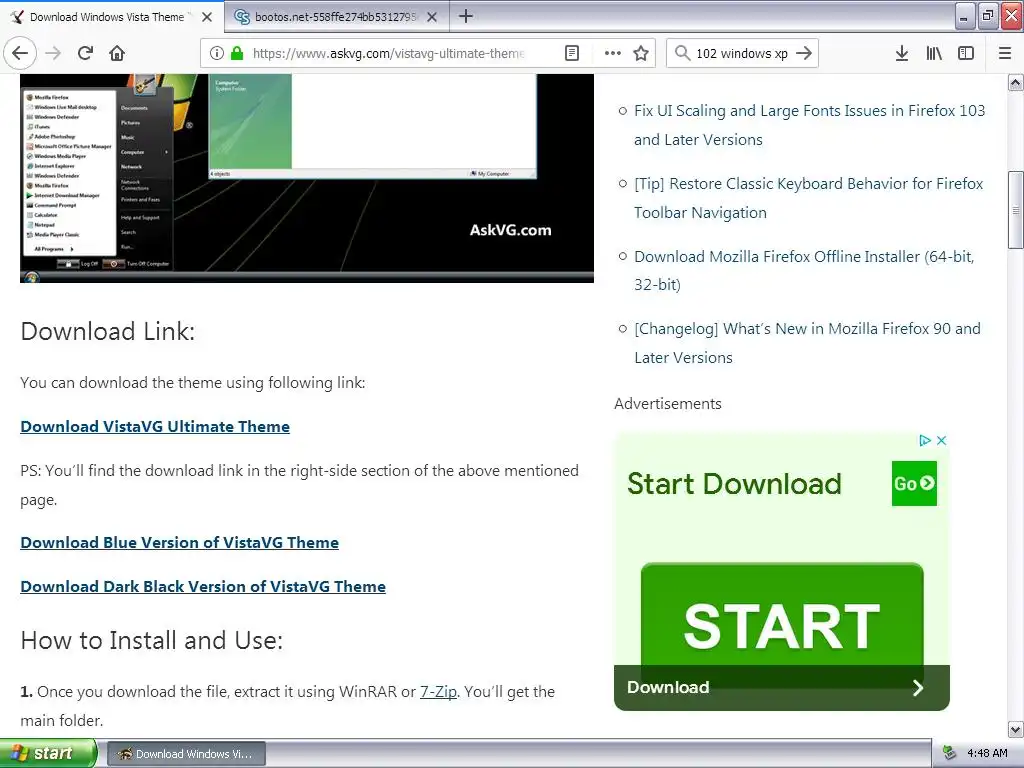Open Fix UI Scaling and Large Fonts article
Viewport: 1024px width, 768px height.
(809, 125)
